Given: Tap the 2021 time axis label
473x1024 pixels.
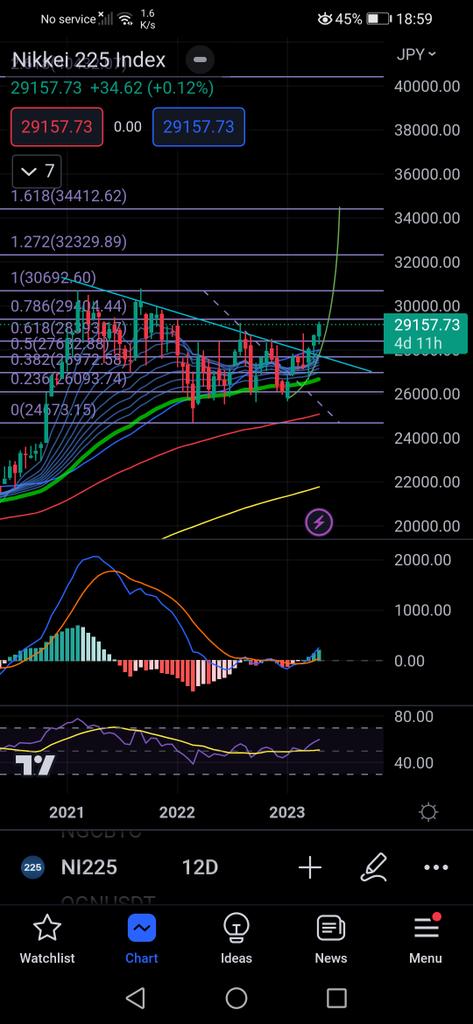Looking at the screenshot, I should [x=67, y=812].
